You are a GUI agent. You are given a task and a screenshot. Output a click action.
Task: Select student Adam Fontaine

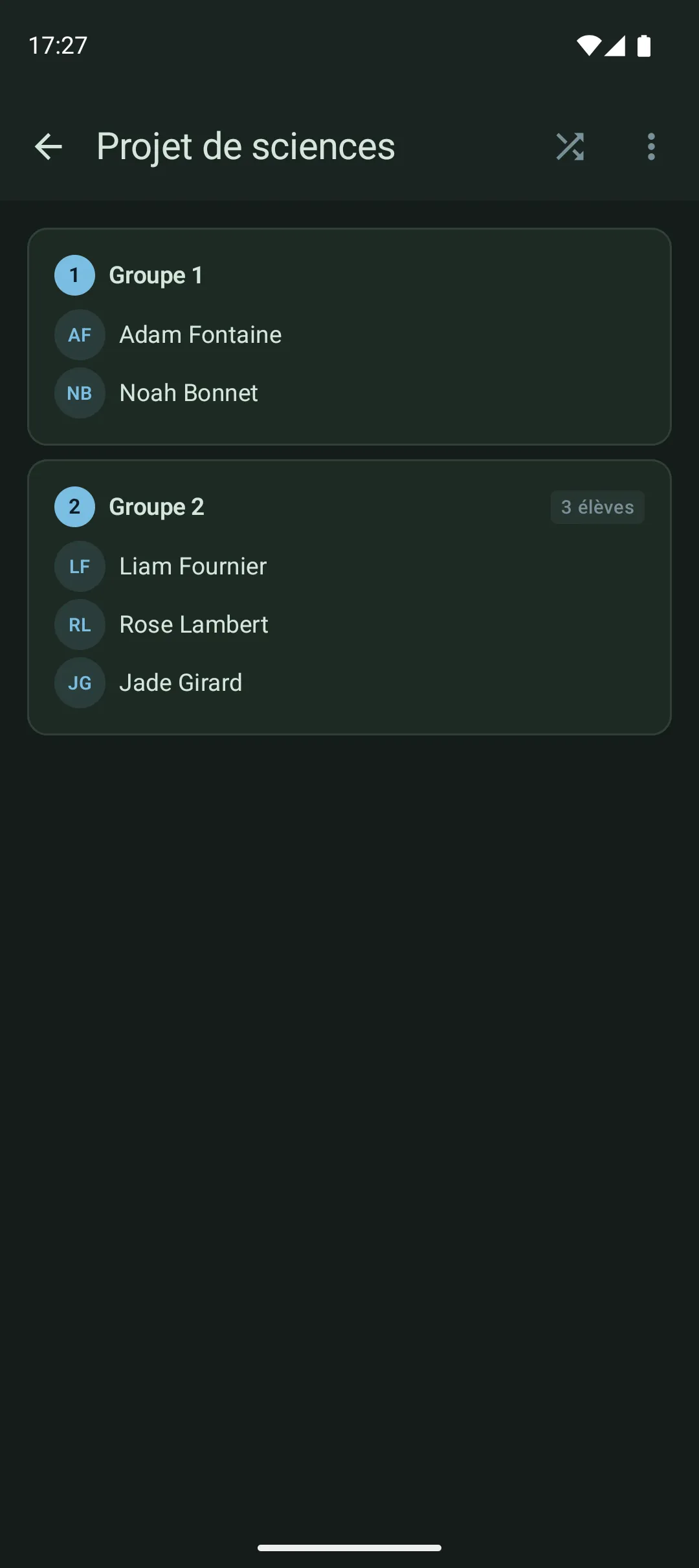pyautogui.click(x=201, y=335)
